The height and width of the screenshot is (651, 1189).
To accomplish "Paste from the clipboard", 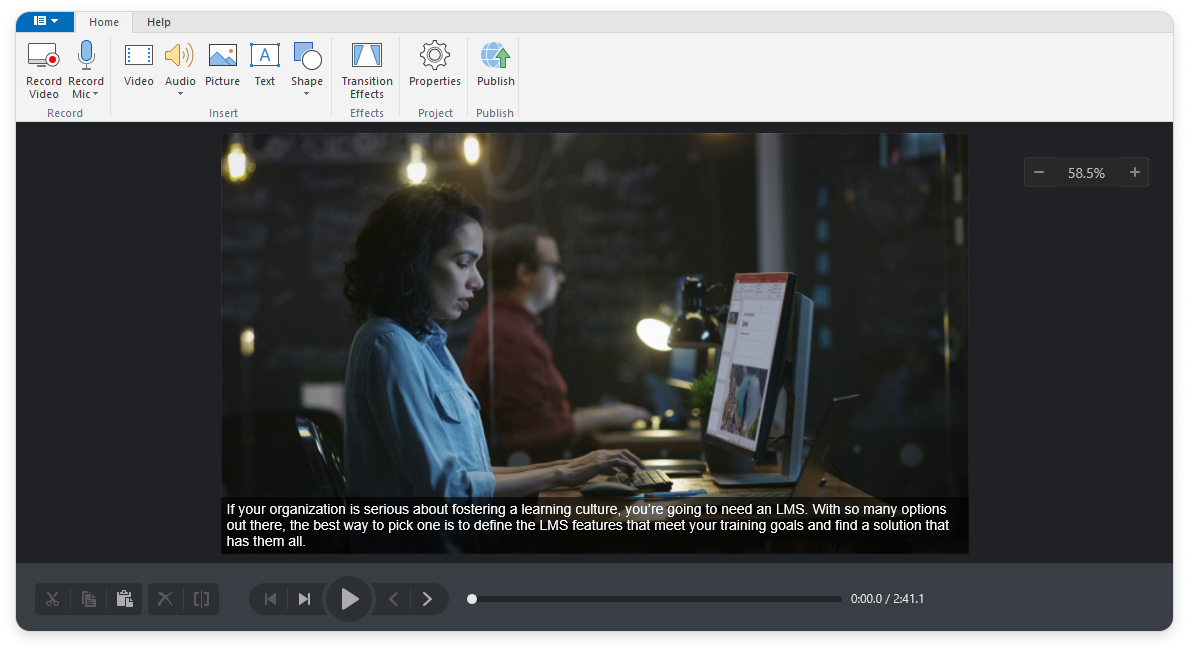I will coord(124,598).
